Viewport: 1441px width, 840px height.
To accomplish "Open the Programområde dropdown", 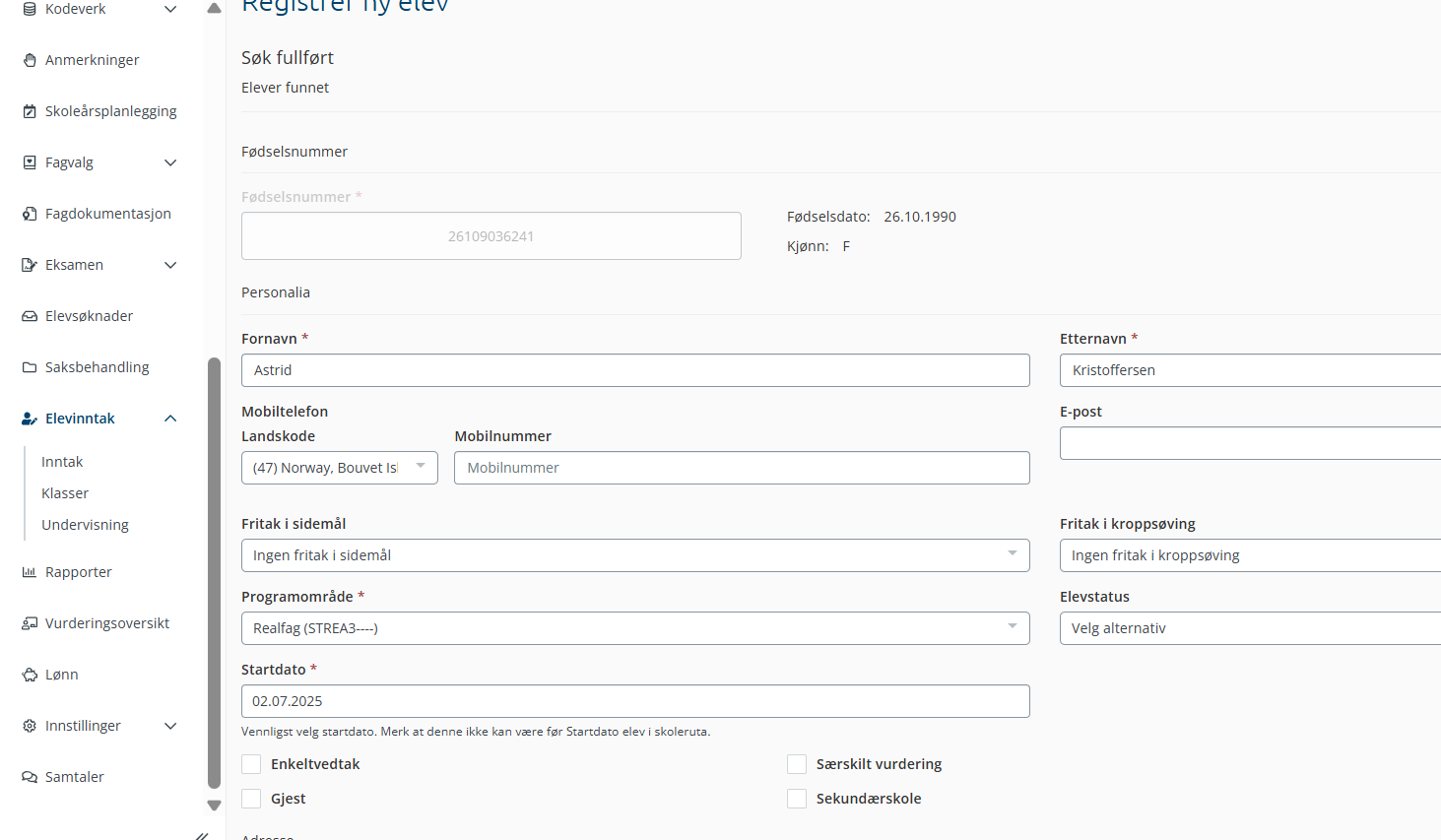I will [635, 628].
